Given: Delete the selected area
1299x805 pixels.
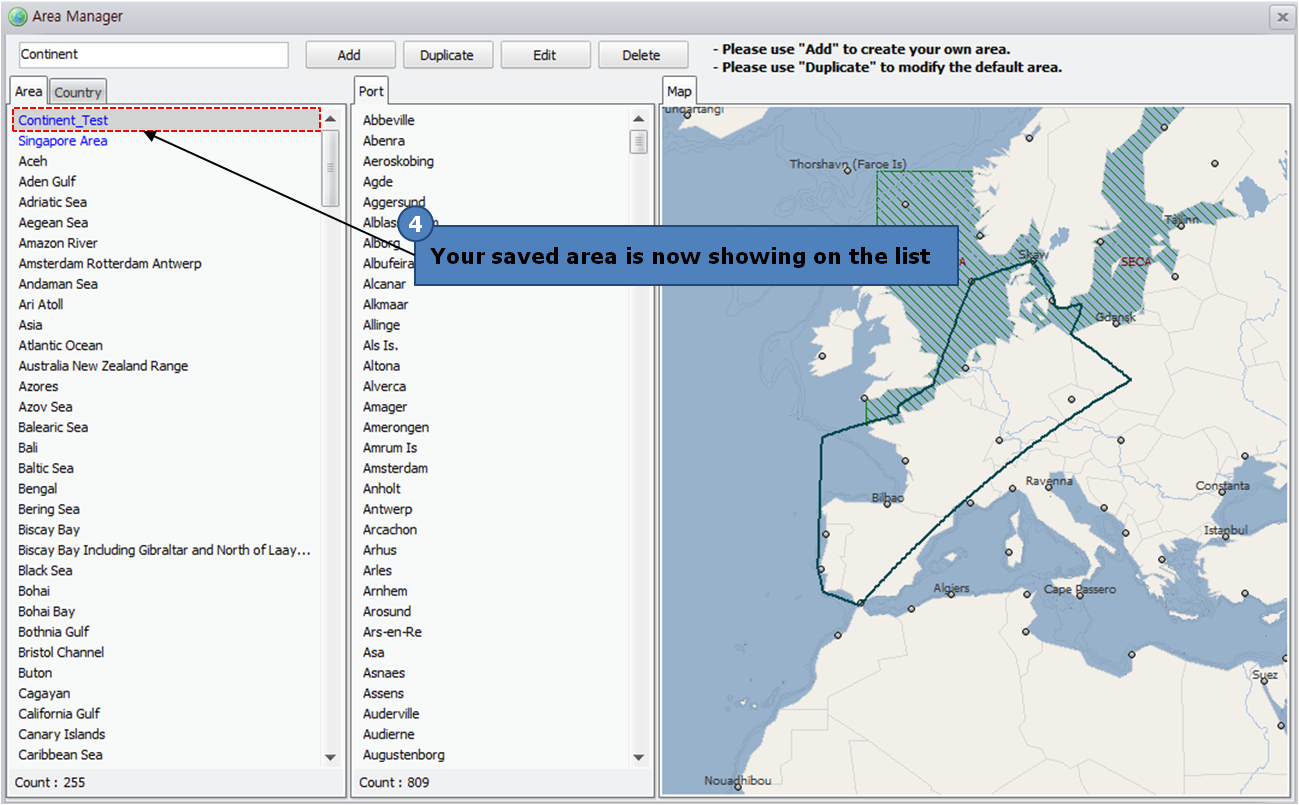Looking at the screenshot, I should [x=642, y=55].
